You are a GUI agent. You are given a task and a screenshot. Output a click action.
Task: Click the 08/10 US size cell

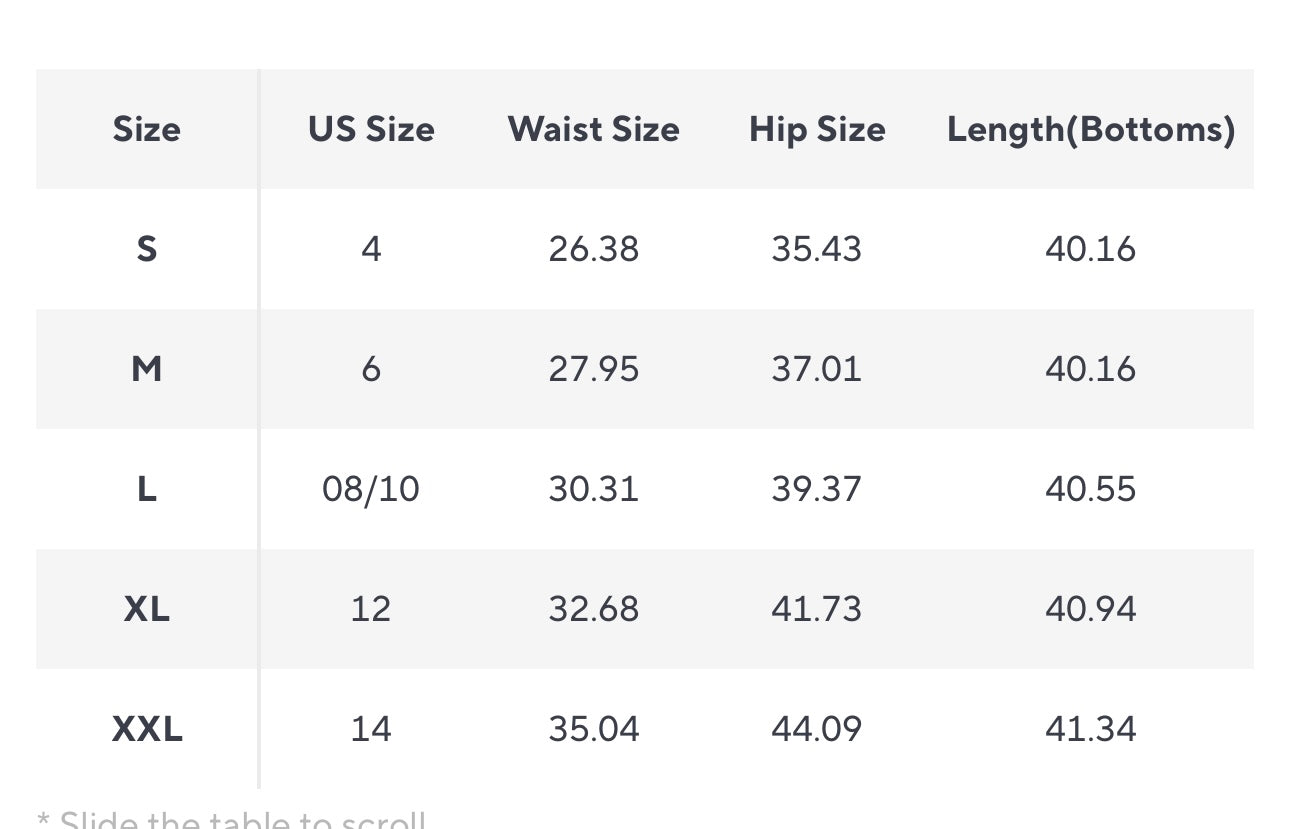coord(371,489)
